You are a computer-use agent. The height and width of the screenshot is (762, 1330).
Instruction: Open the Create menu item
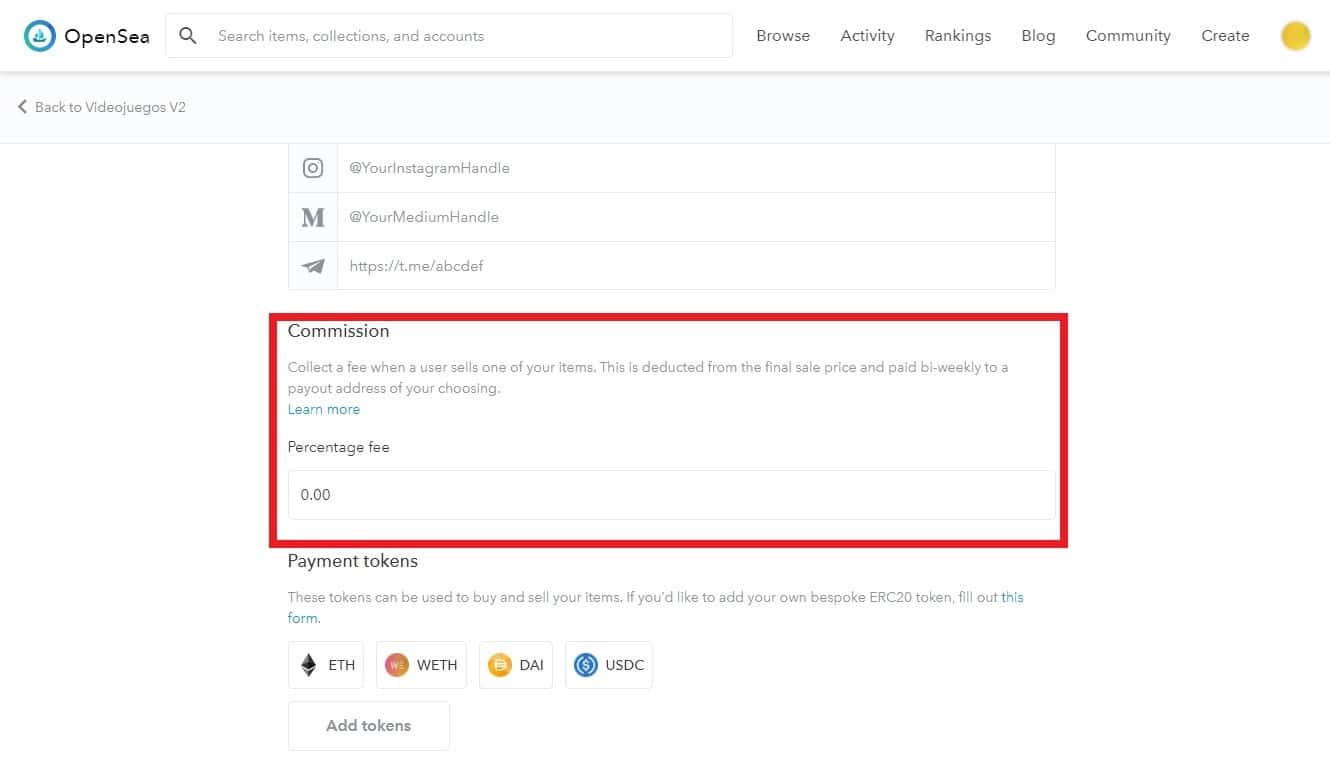[x=1225, y=36]
